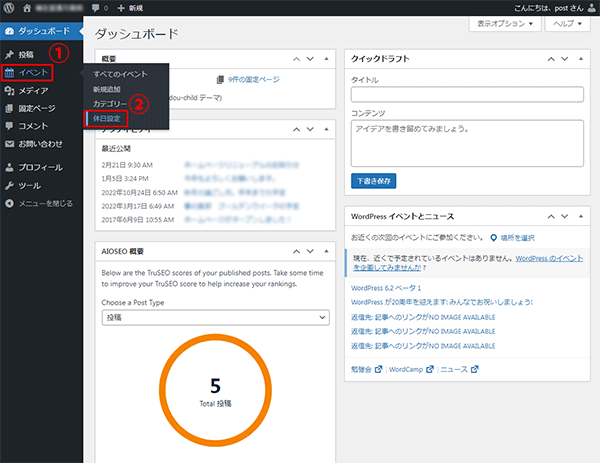The image size is (600, 463).
Task: Click the orange circle showing 5 Total 投稿
Action: pyautogui.click(x=215, y=390)
